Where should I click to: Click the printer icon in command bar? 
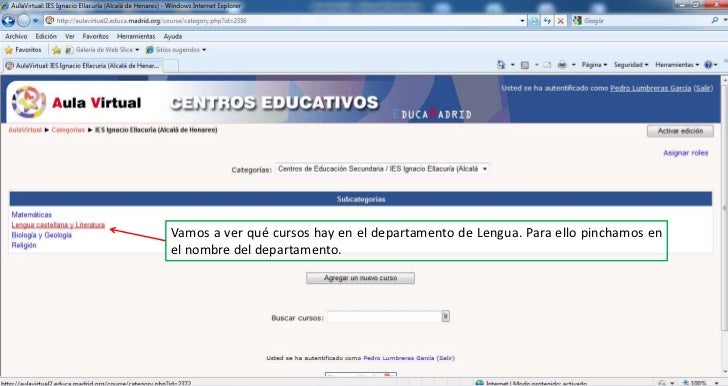coord(562,65)
